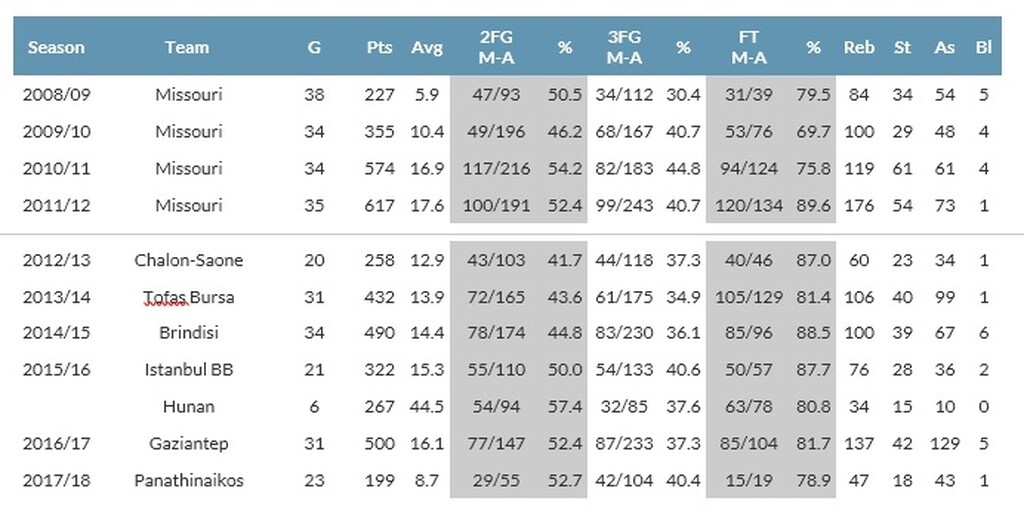
Task: Select the Avg column header
Action: 427,47
